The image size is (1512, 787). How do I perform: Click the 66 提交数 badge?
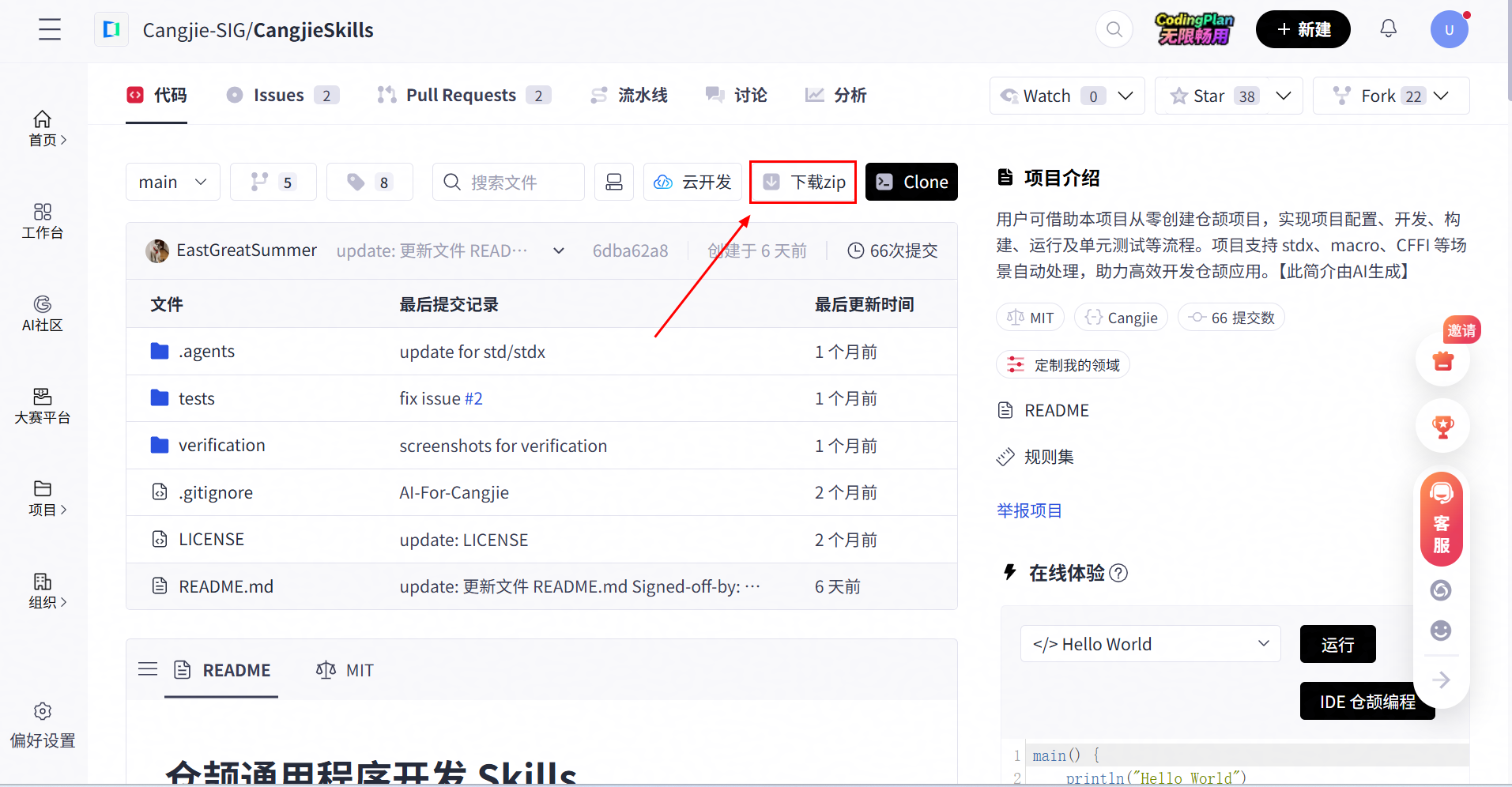1231,318
